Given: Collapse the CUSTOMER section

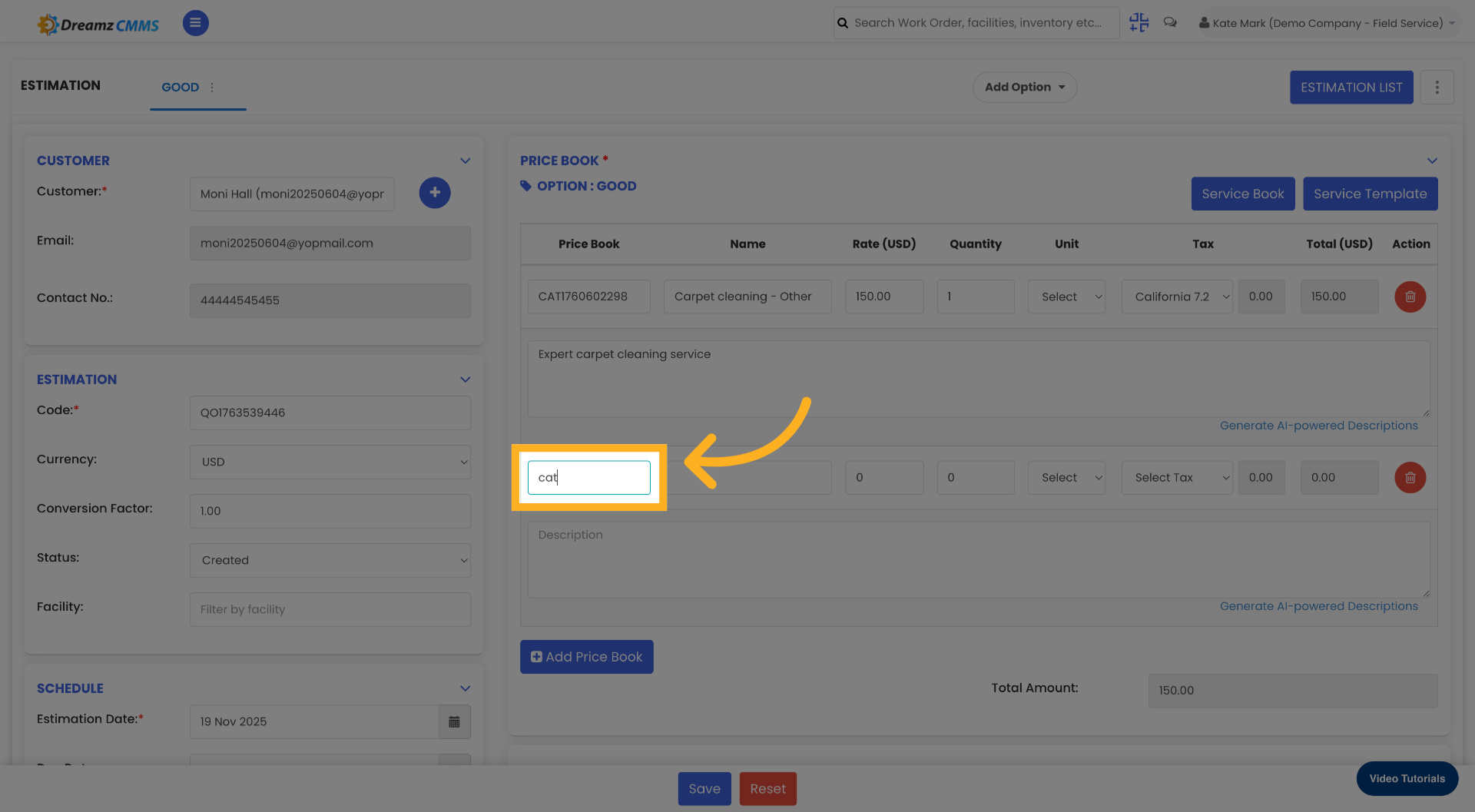Looking at the screenshot, I should pyautogui.click(x=465, y=161).
